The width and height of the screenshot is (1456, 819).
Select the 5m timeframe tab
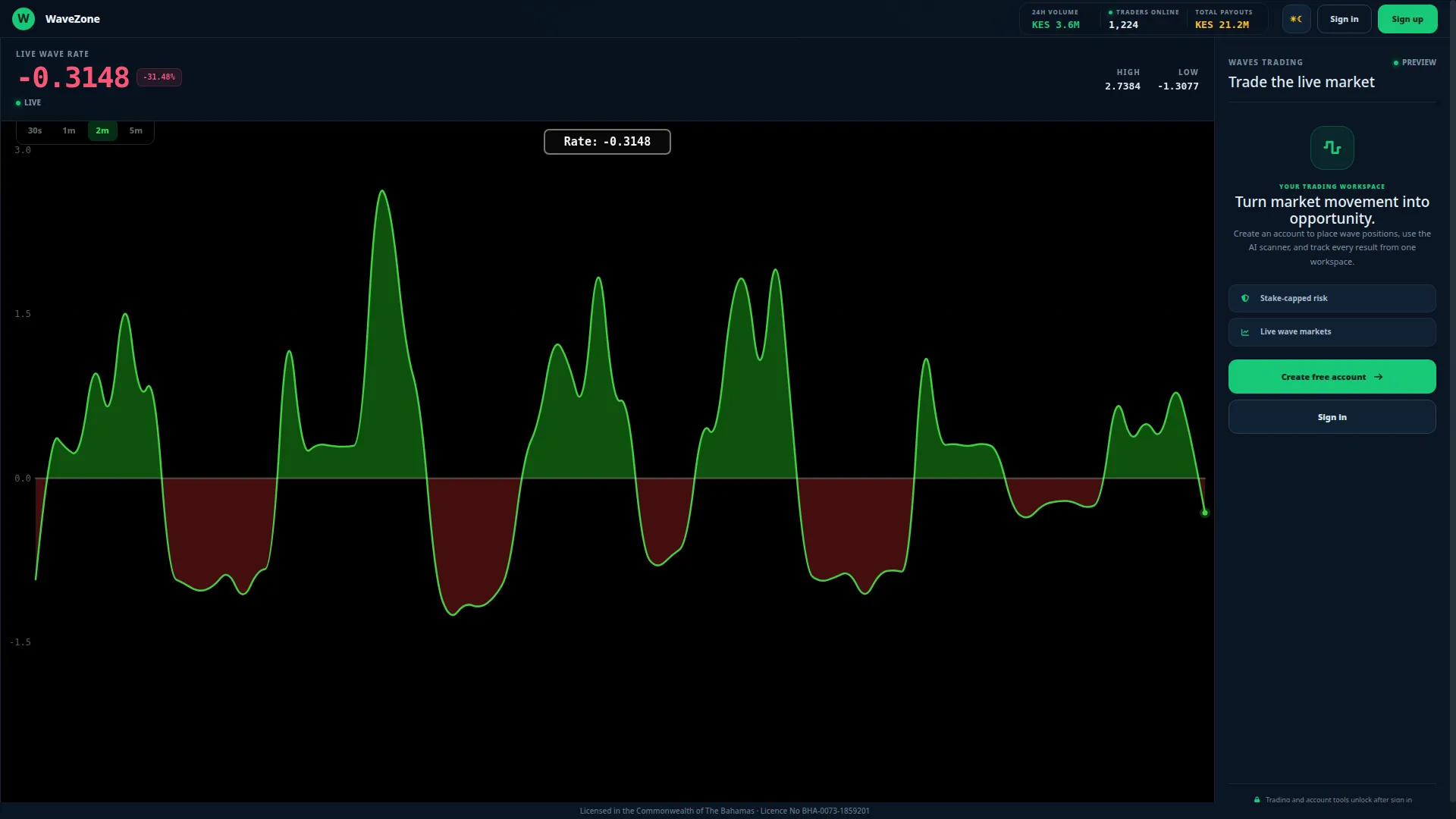pyautogui.click(x=136, y=130)
